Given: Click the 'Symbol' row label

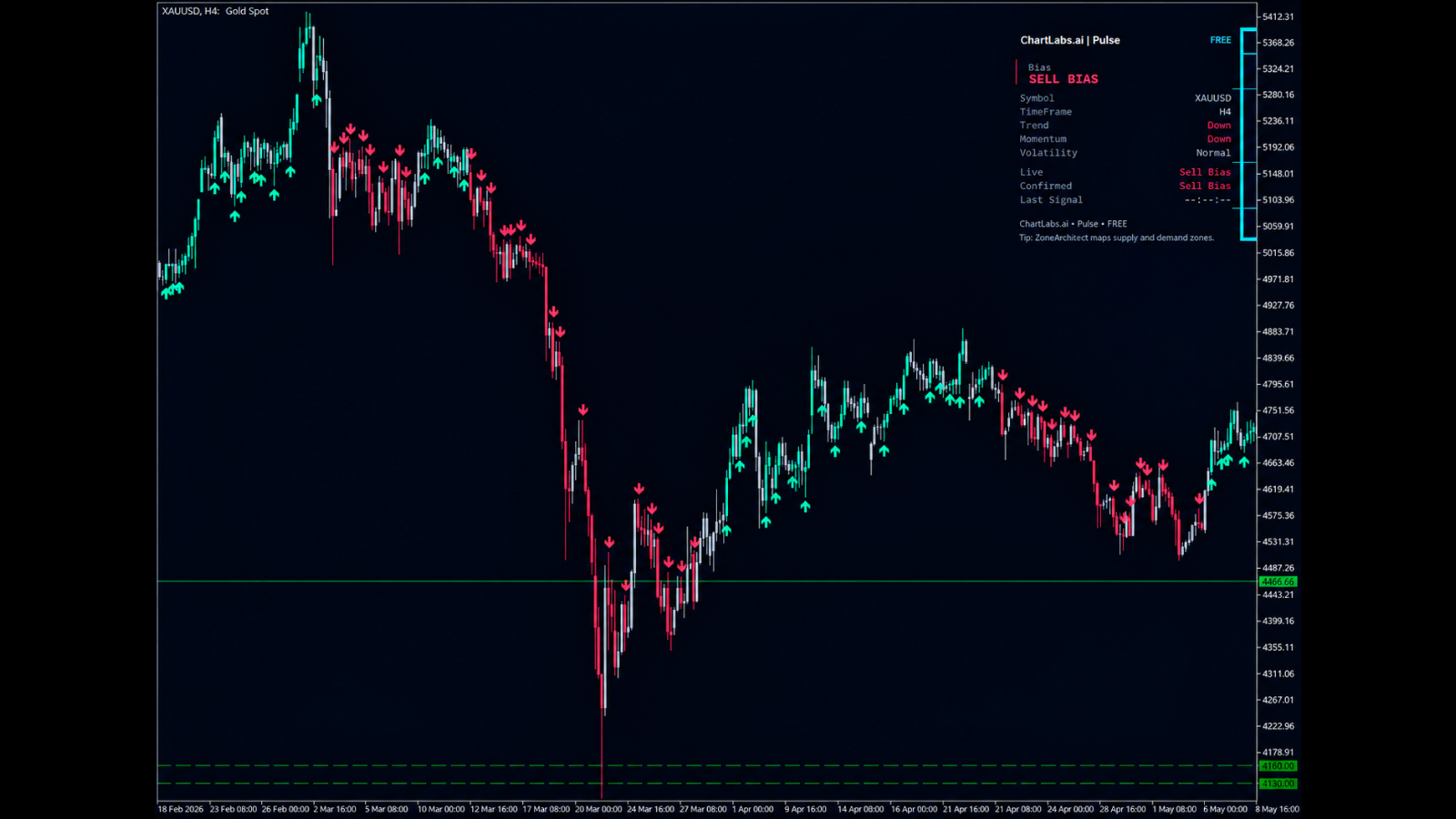Looking at the screenshot, I should coord(1036,98).
